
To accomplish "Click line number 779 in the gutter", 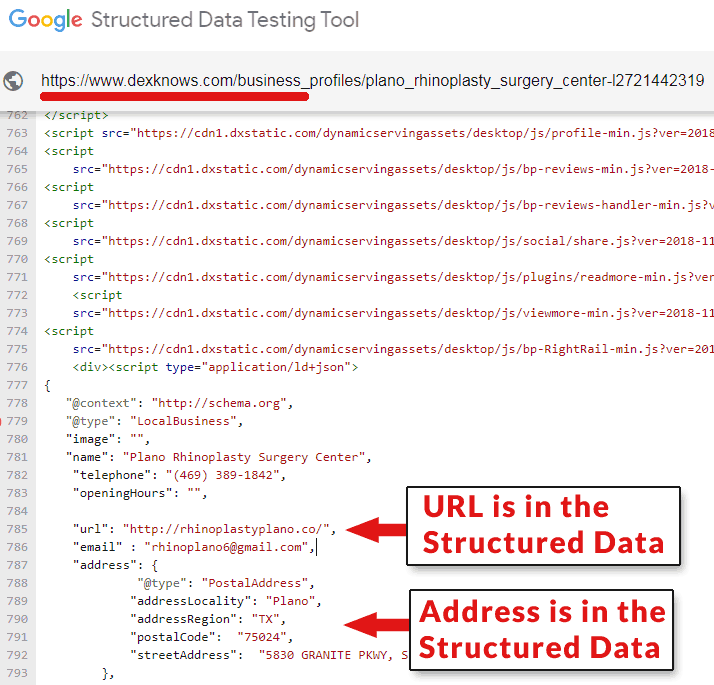I will [17, 421].
